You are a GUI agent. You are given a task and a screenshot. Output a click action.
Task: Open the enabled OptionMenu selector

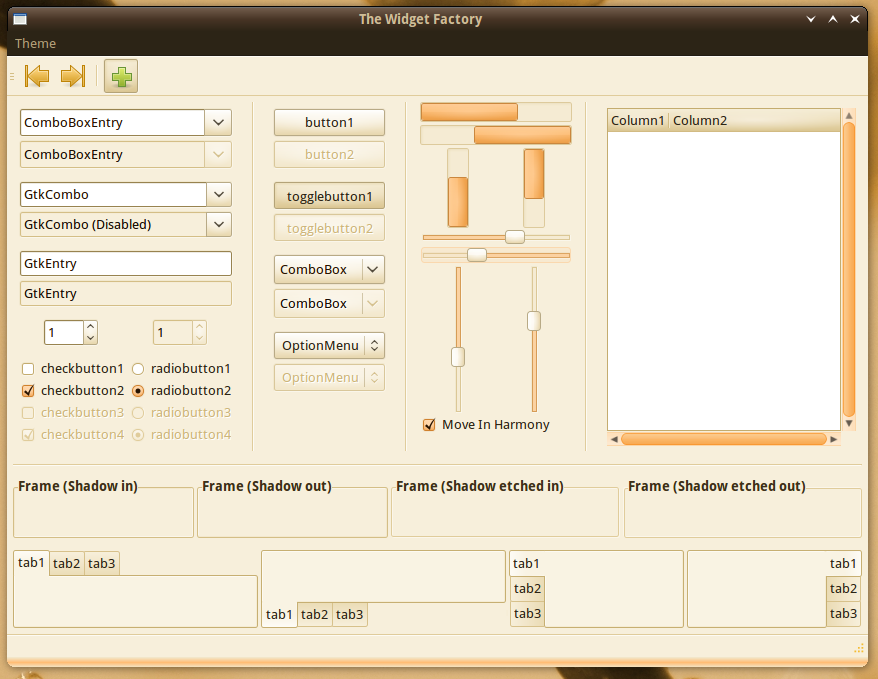tap(329, 346)
